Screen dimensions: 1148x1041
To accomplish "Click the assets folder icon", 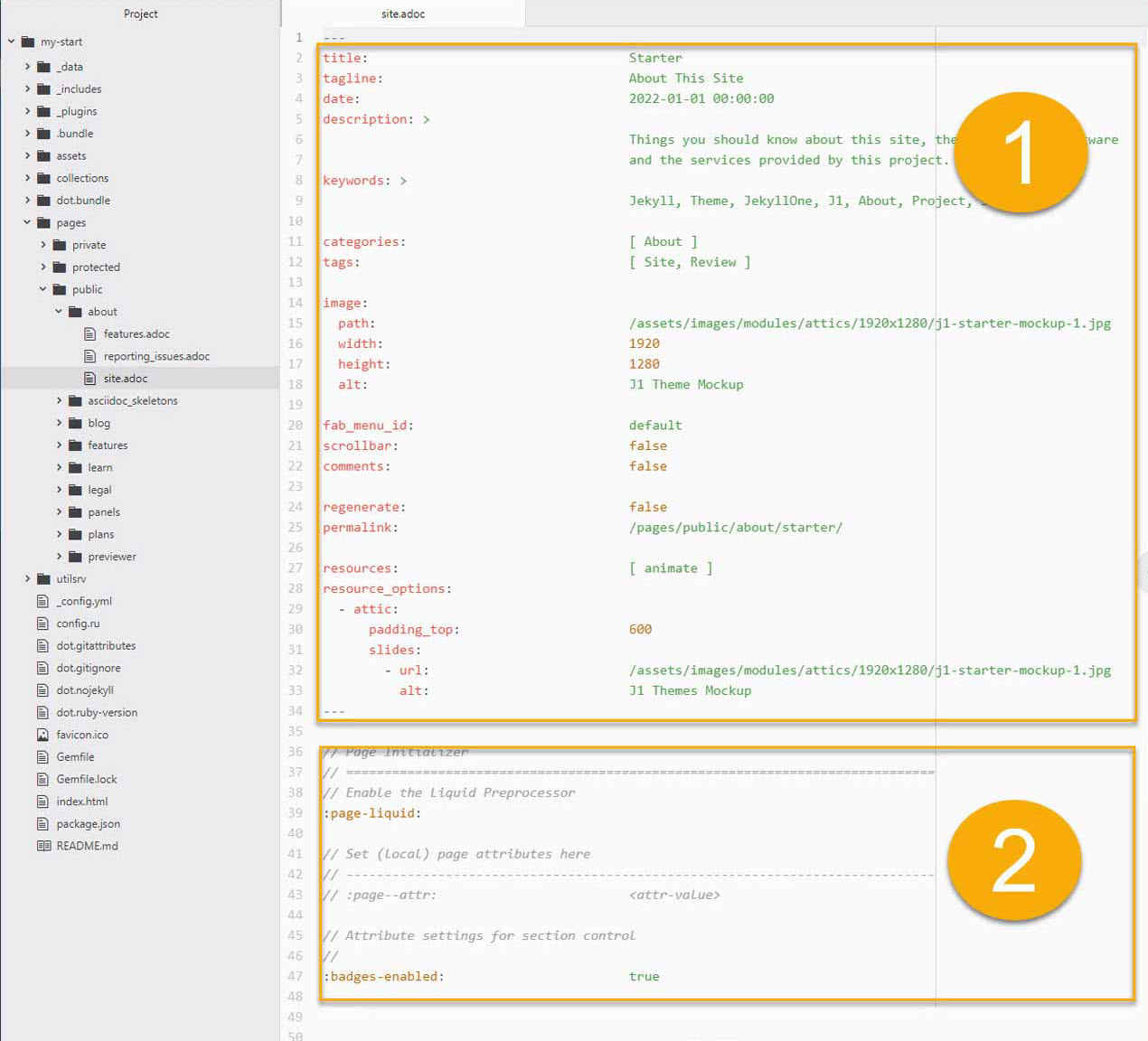I will [43, 155].
